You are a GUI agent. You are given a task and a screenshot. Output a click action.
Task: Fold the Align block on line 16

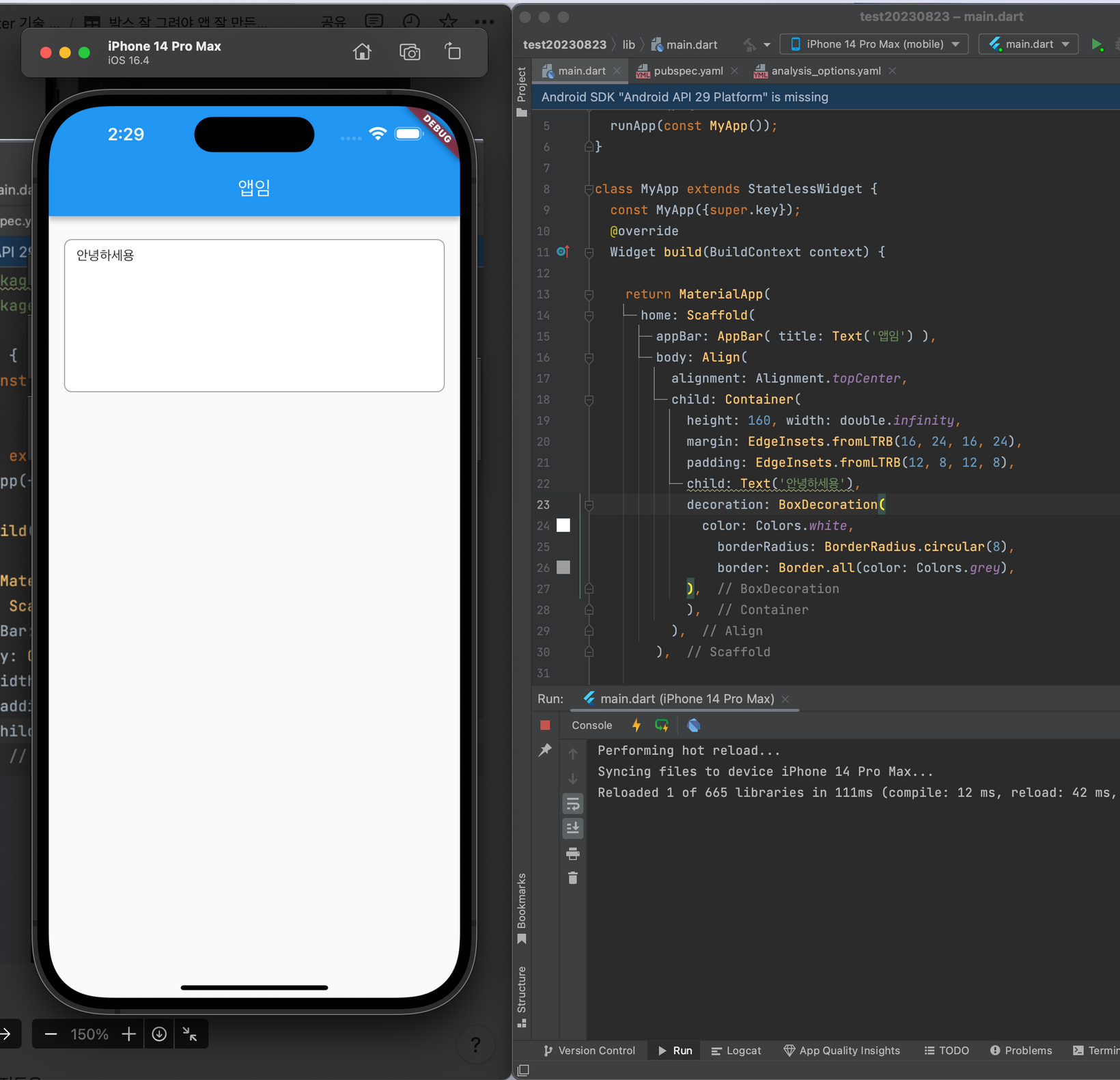tap(589, 357)
